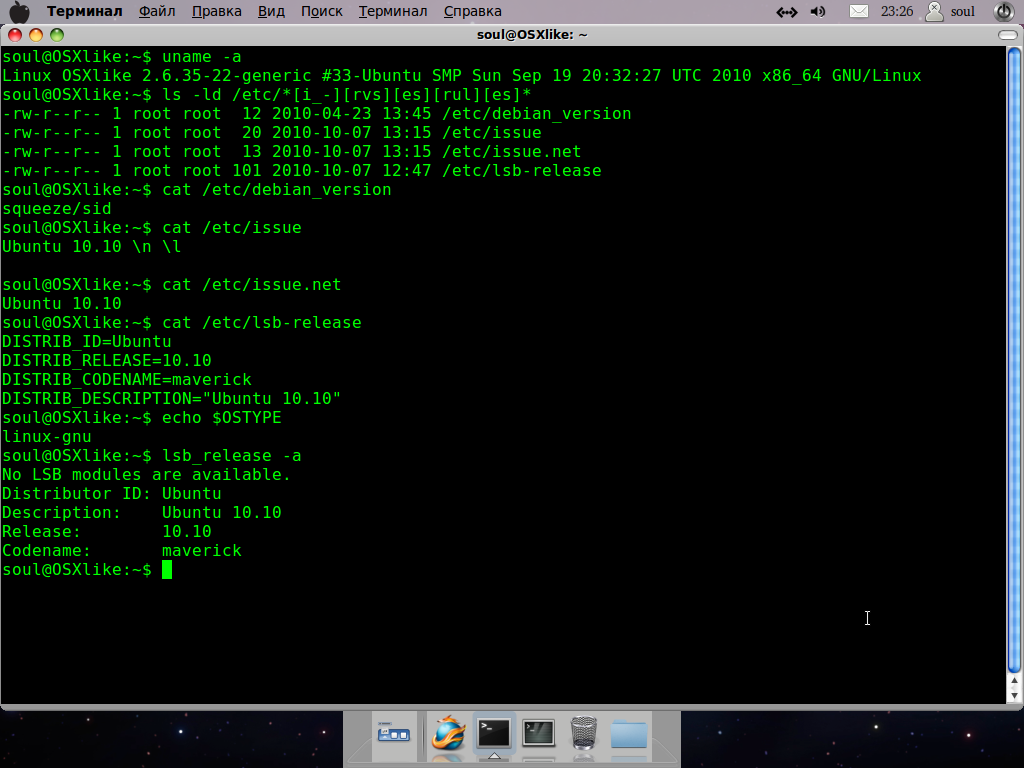The width and height of the screenshot is (1024, 768).
Task: Open the second terminal dock icon
Action: point(539,733)
